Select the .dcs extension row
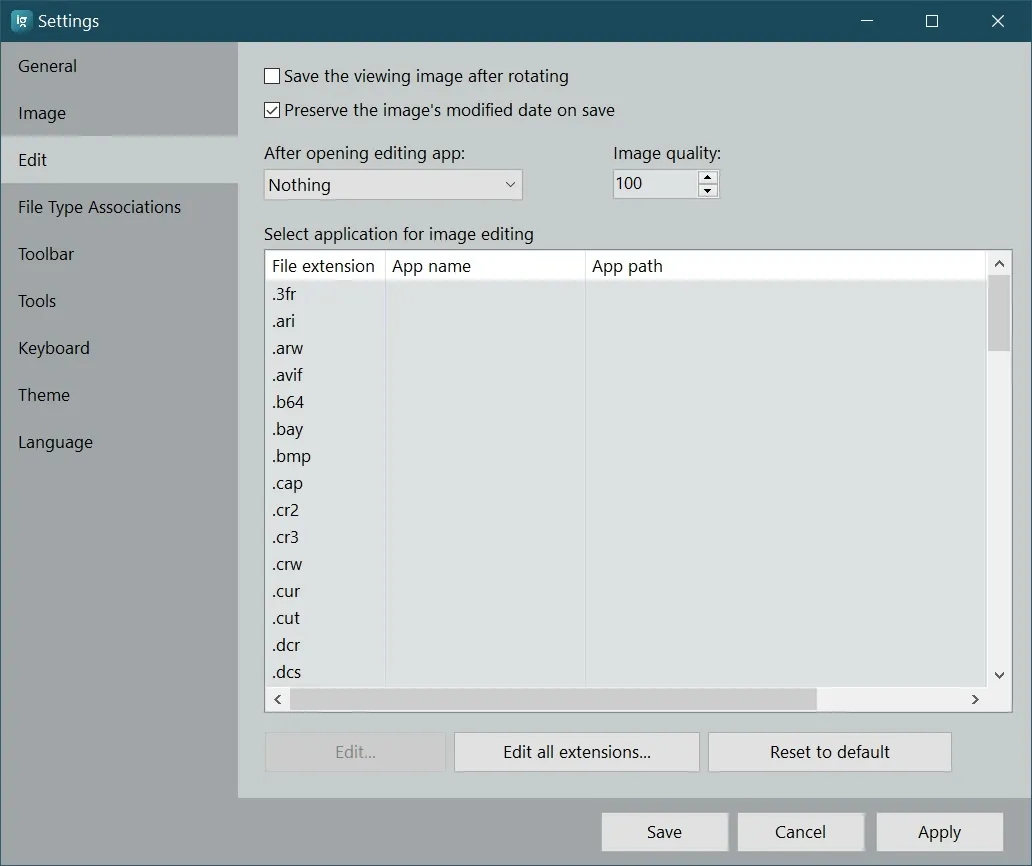 click(x=625, y=672)
